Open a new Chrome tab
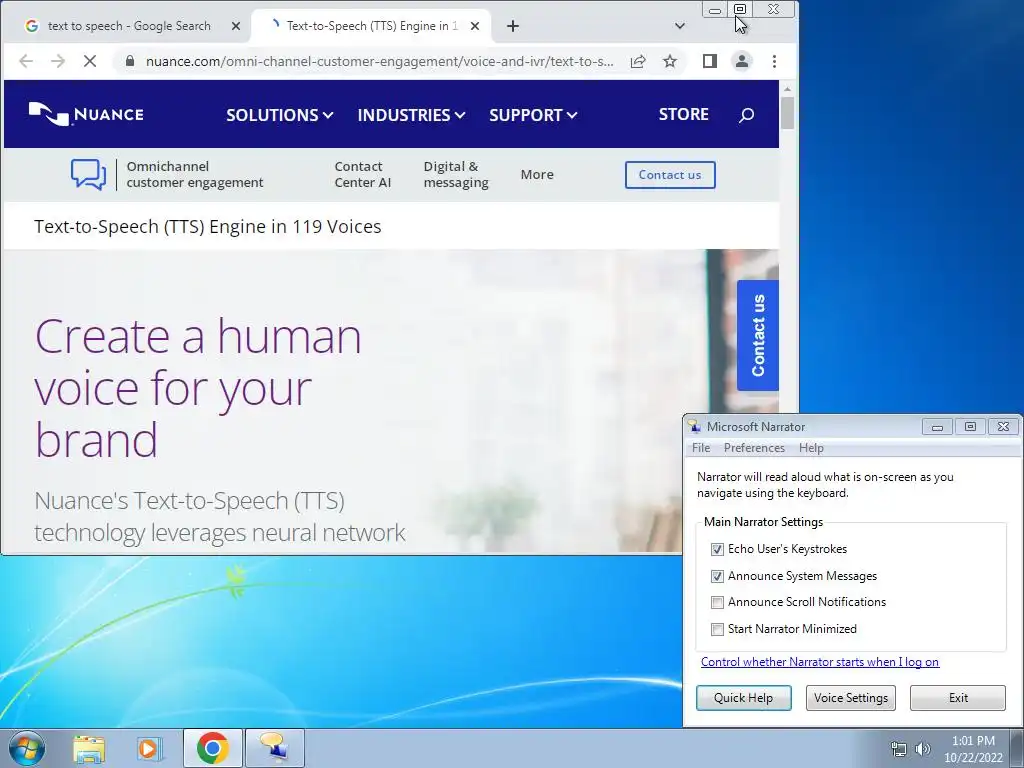This screenshot has width=1024, height=768. tap(513, 26)
